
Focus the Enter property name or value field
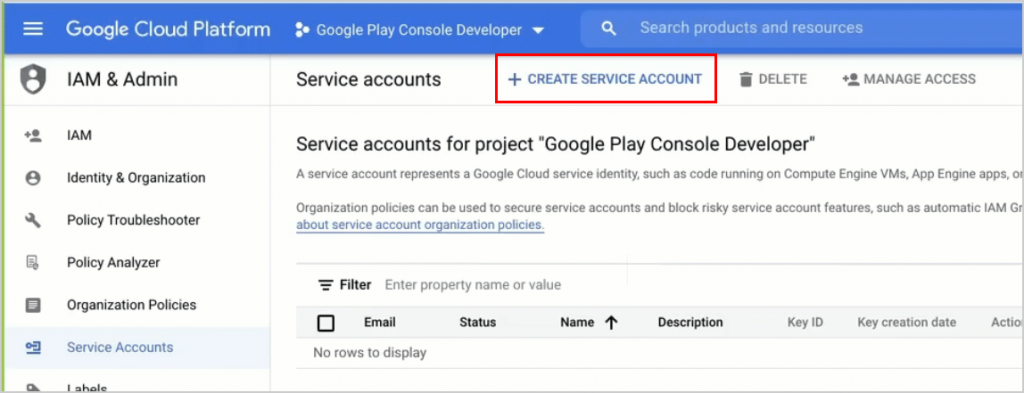(x=473, y=285)
